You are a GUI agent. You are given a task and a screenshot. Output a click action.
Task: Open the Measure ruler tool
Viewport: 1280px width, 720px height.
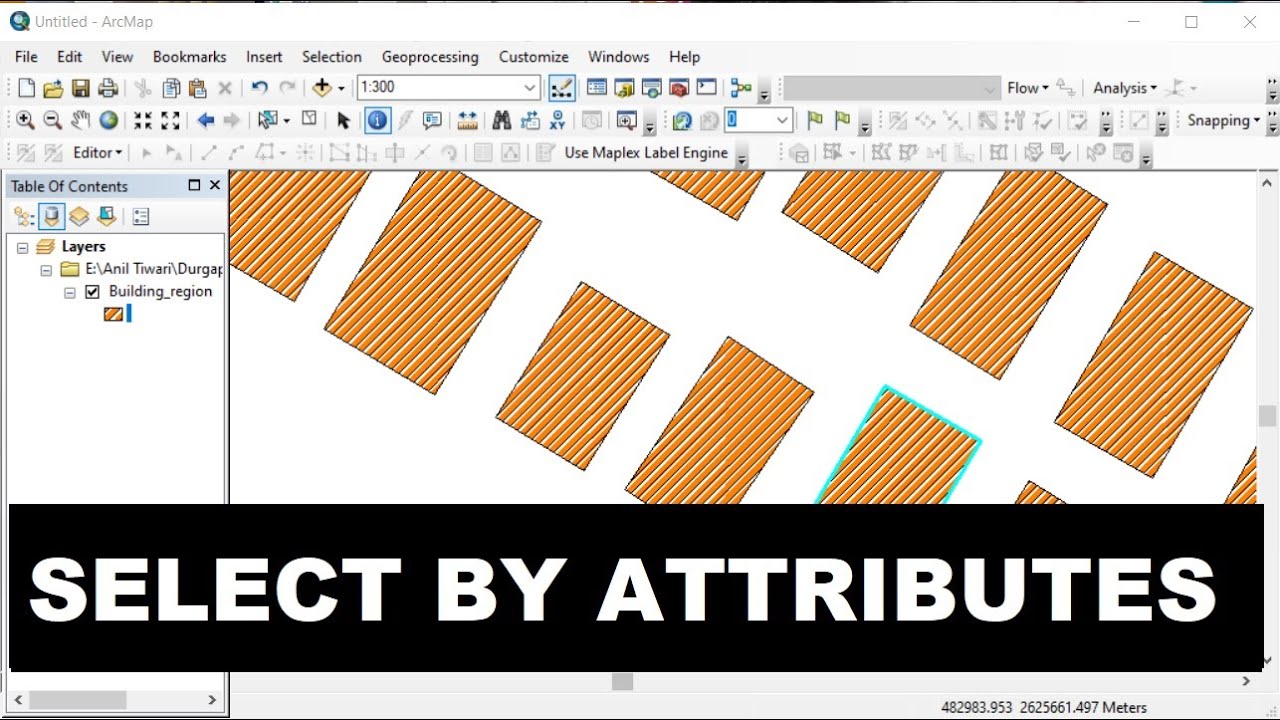(467, 121)
